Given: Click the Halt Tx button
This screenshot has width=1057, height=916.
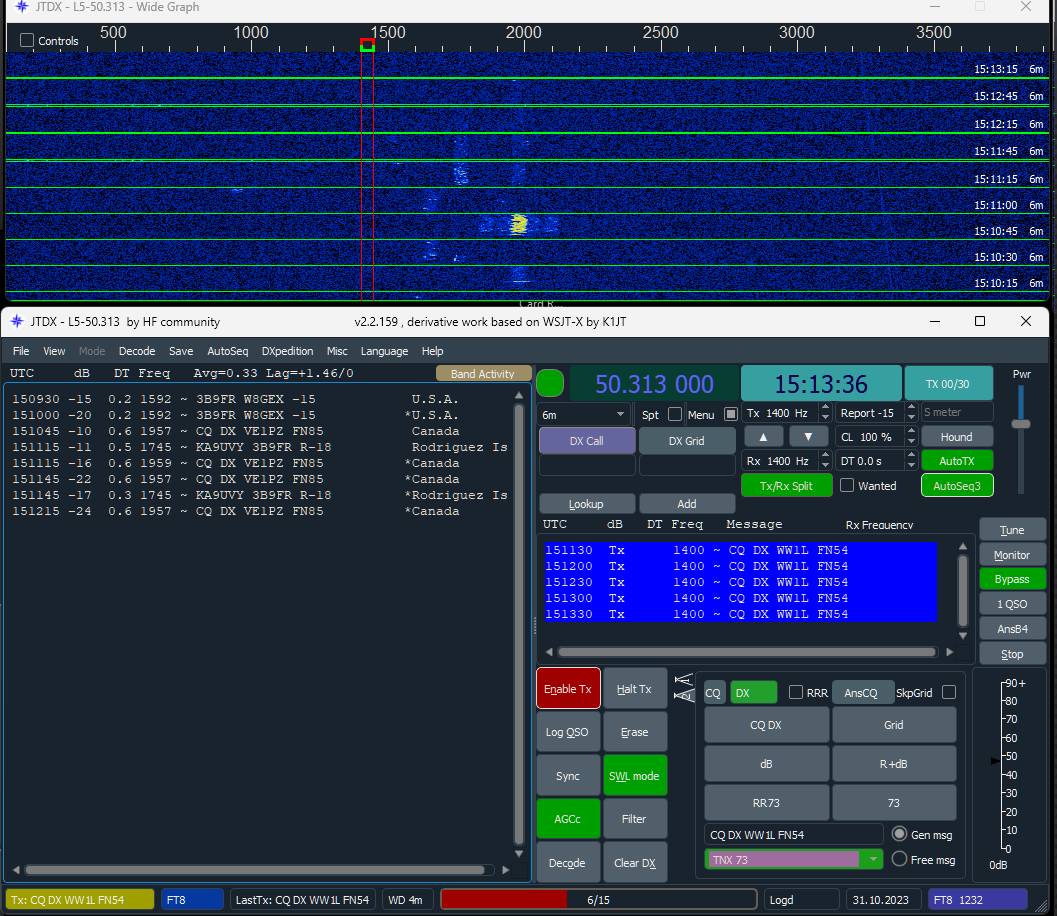Looking at the screenshot, I should [634, 688].
